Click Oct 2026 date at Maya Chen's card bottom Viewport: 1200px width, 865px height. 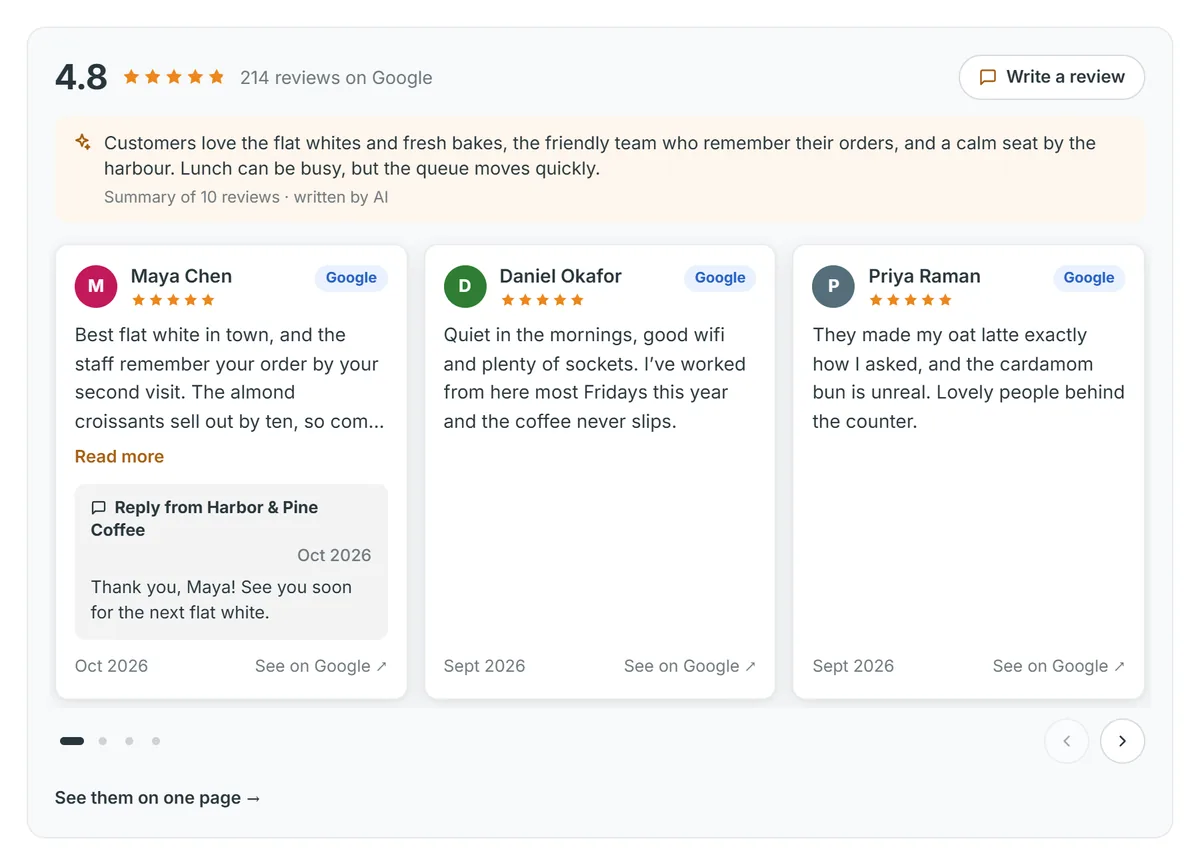point(111,666)
